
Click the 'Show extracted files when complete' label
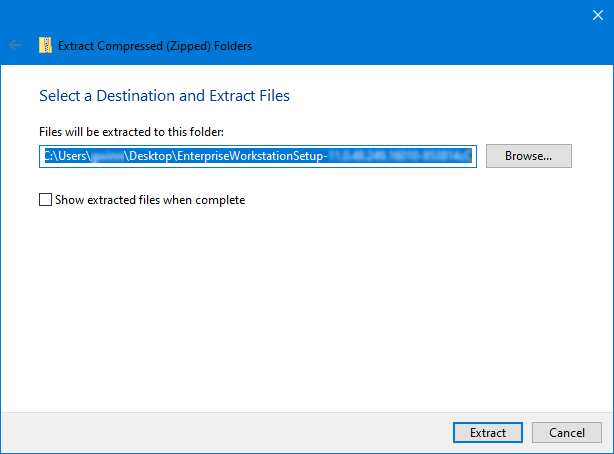[x=150, y=200]
